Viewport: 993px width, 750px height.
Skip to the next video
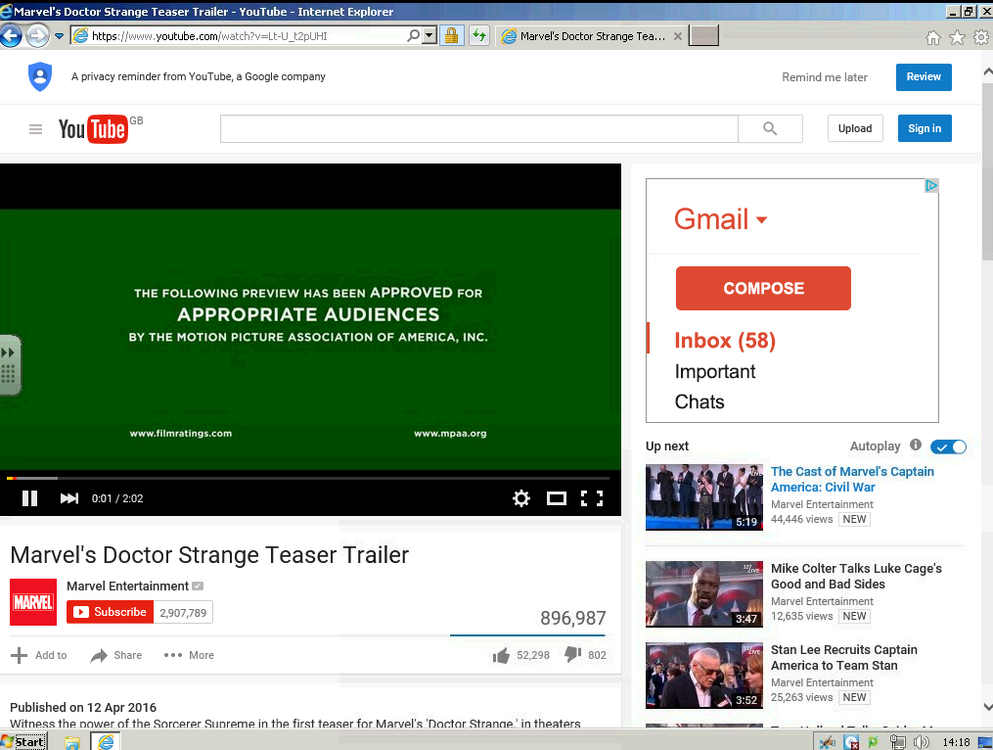pyautogui.click(x=69, y=499)
